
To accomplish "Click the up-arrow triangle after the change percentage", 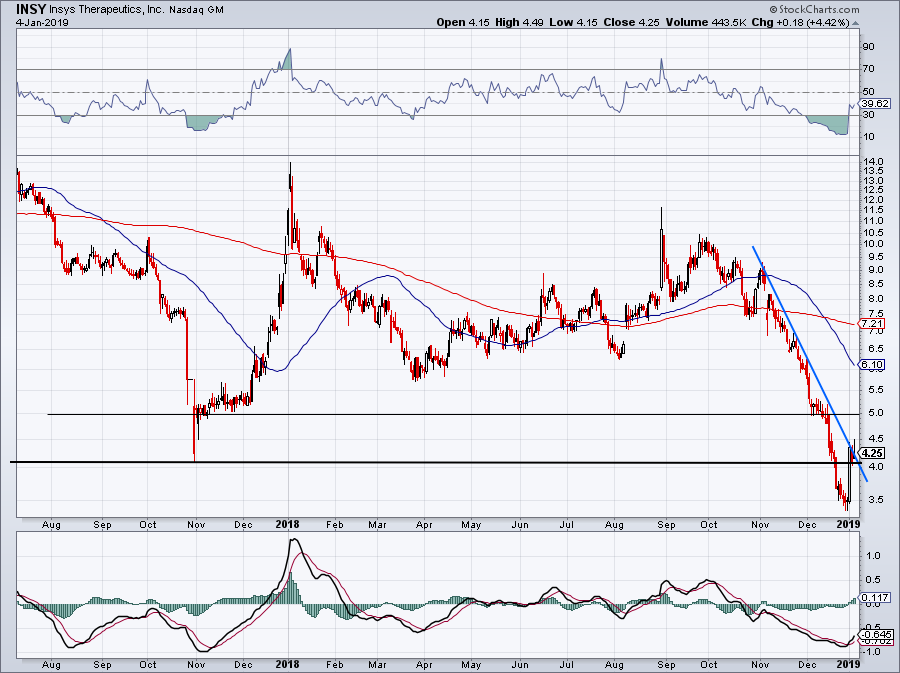I will 855,23.
